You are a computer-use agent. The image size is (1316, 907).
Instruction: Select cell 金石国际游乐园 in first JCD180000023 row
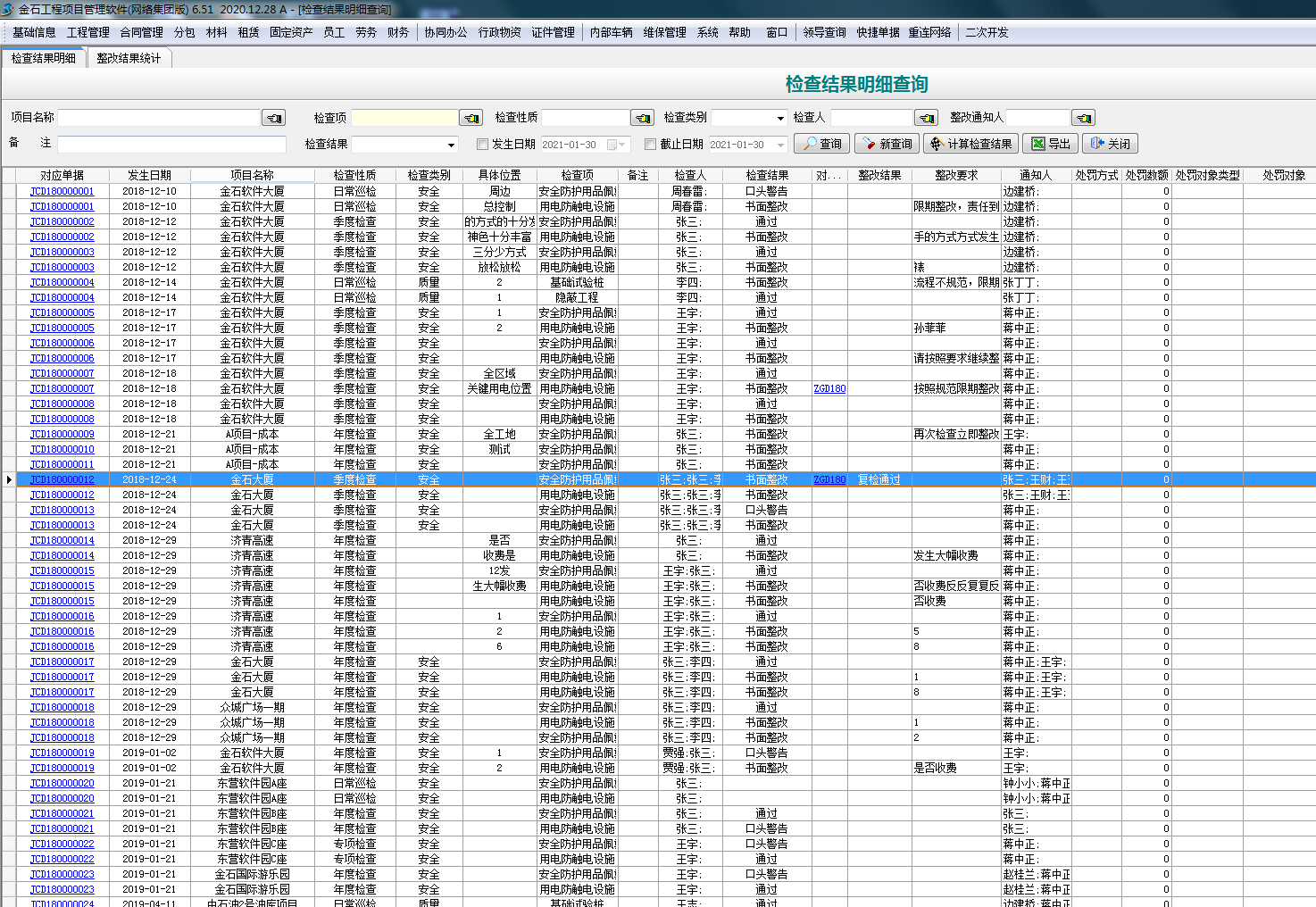point(253,875)
